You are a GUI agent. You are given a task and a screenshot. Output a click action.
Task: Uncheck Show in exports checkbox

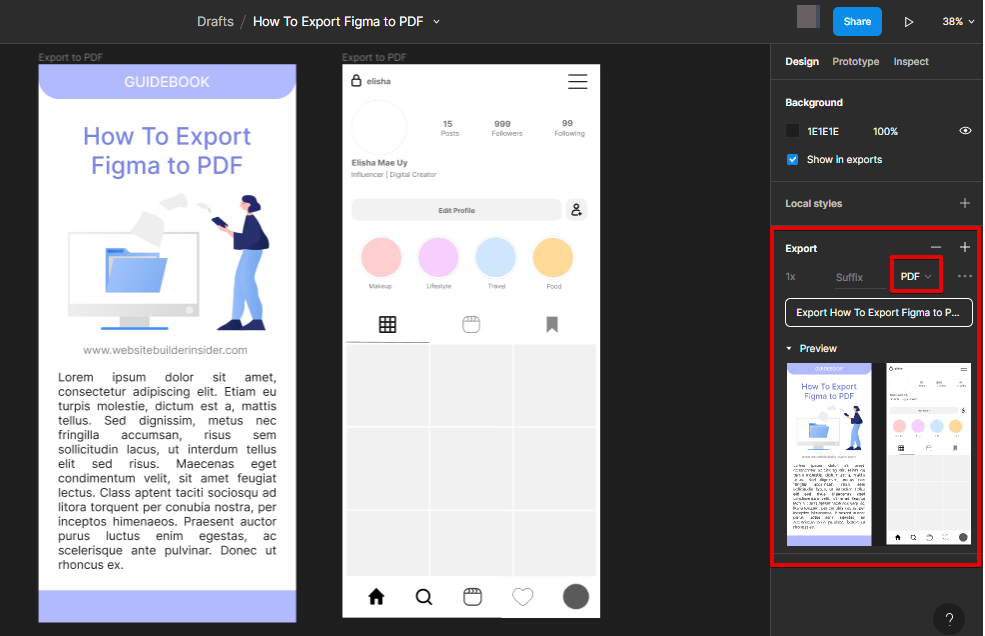coord(793,160)
